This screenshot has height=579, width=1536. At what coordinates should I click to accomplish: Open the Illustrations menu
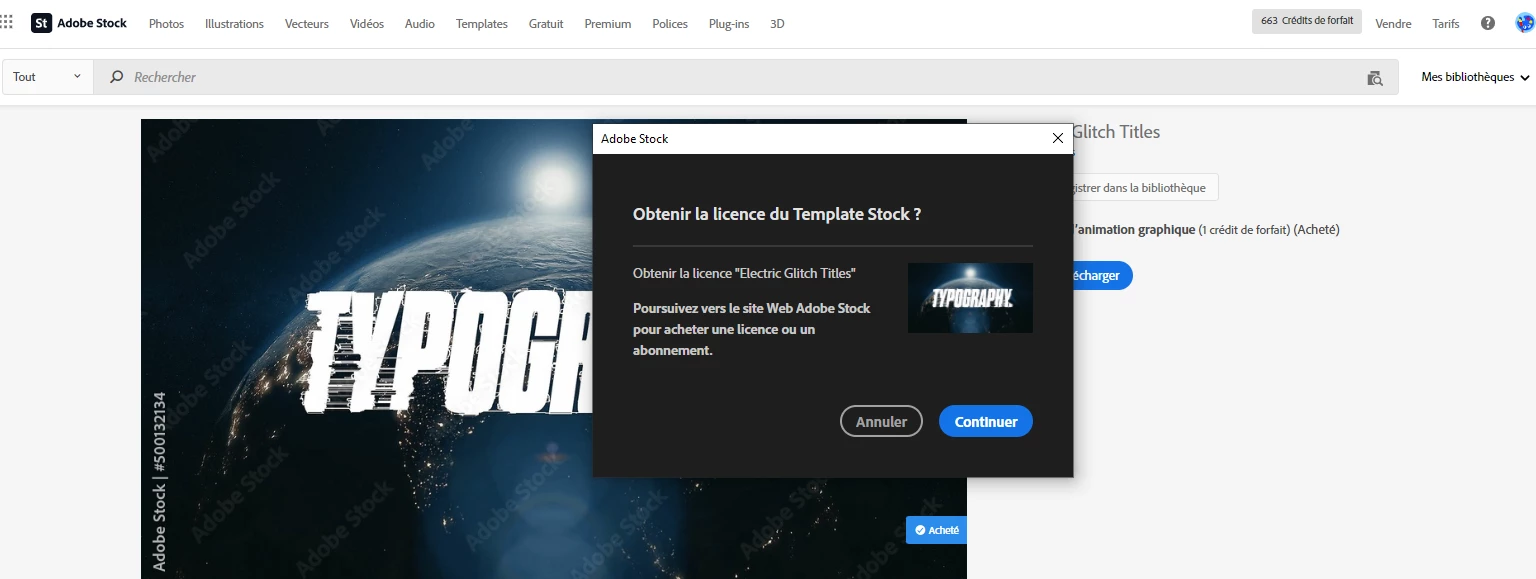[x=234, y=24]
